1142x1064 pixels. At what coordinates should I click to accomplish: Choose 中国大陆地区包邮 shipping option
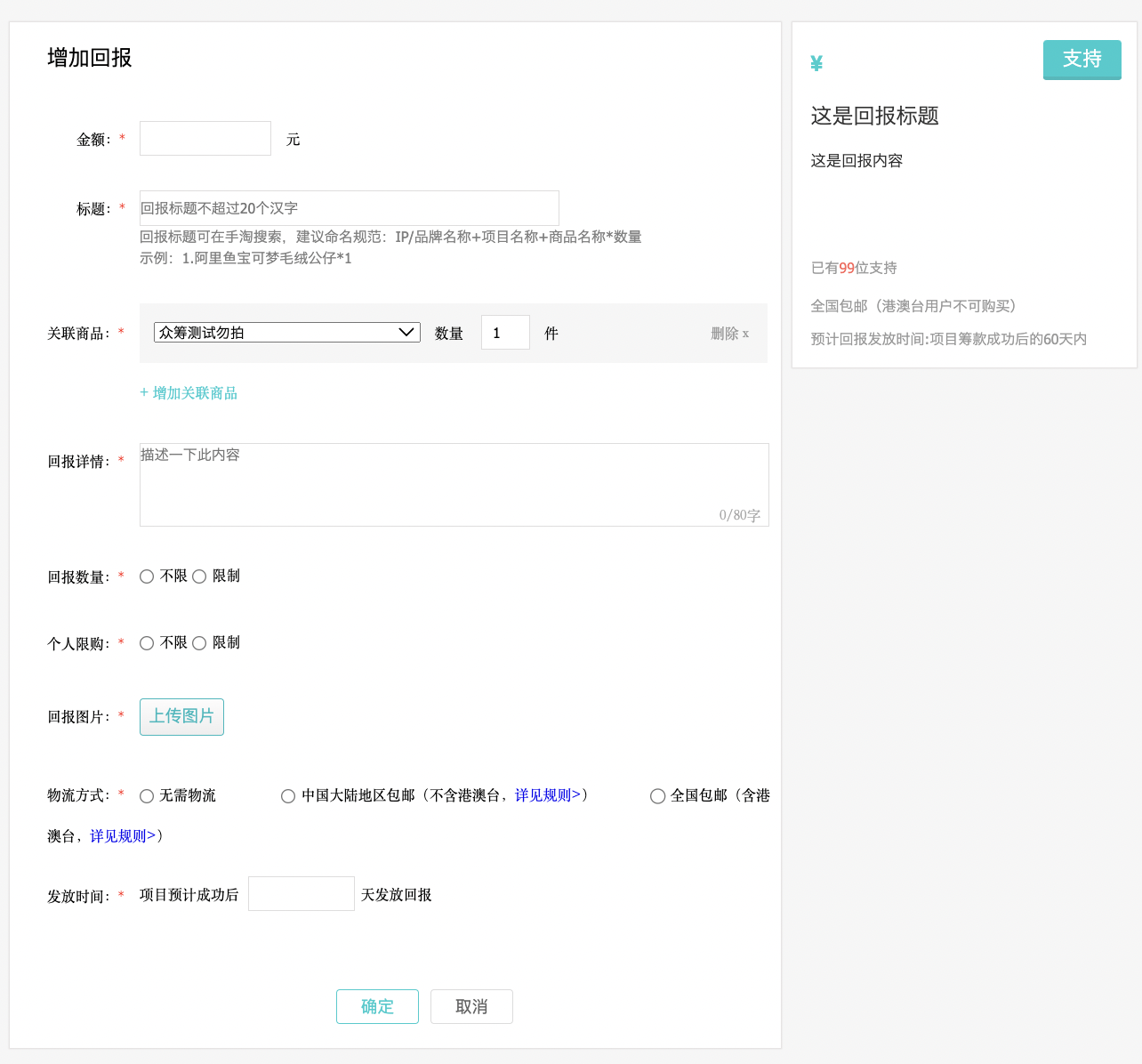288,795
